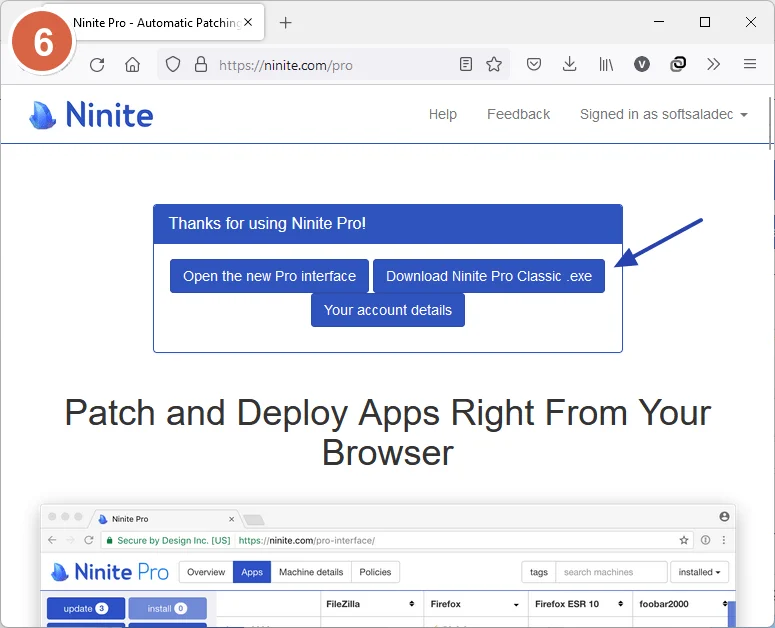Expand the Signed in as softsaladec menu
The height and width of the screenshot is (628, 775).
click(x=663, y=114)
